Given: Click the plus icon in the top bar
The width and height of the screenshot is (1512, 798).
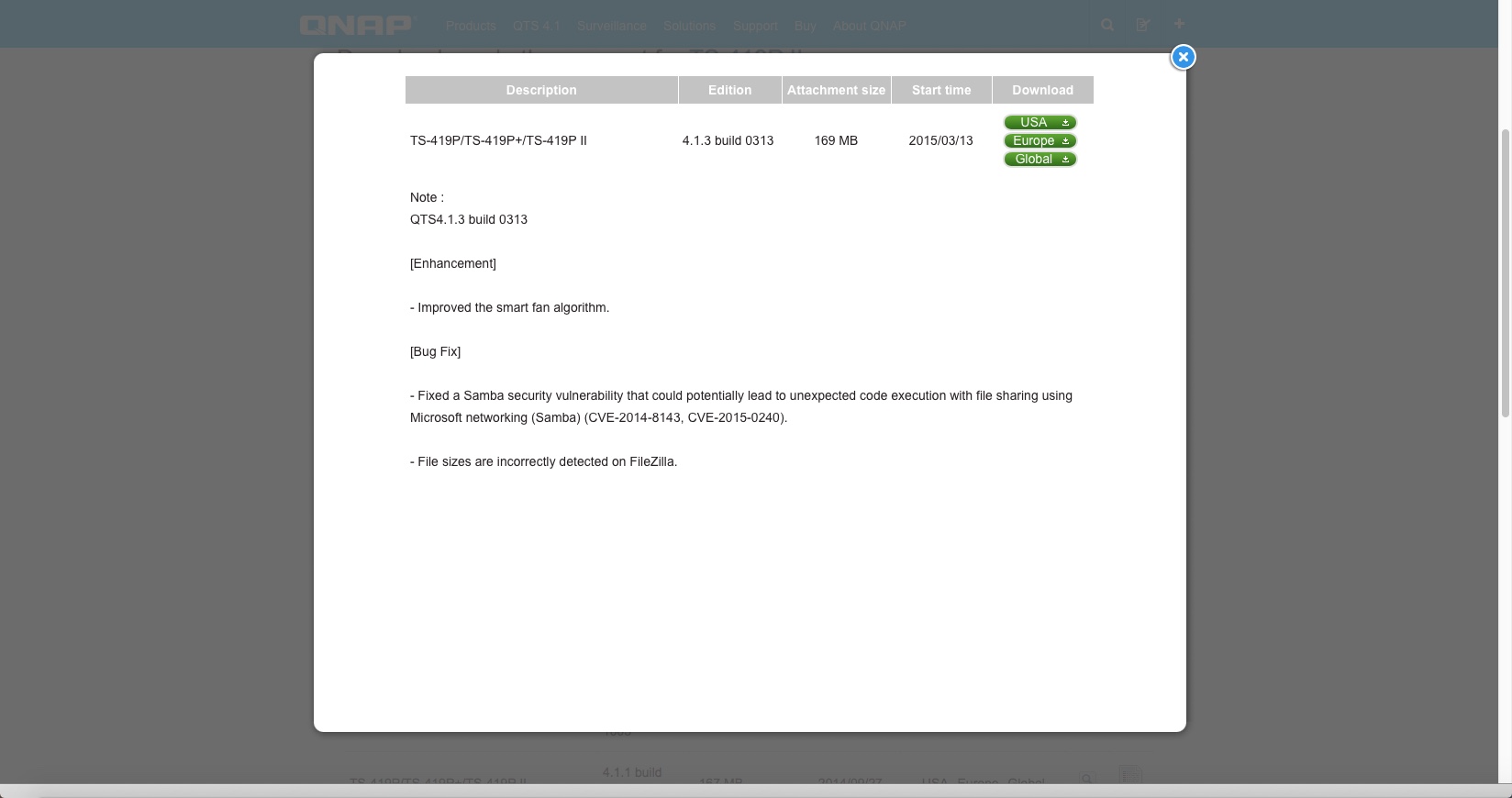Looking at the screenshot, I should tap(1179, 24).
